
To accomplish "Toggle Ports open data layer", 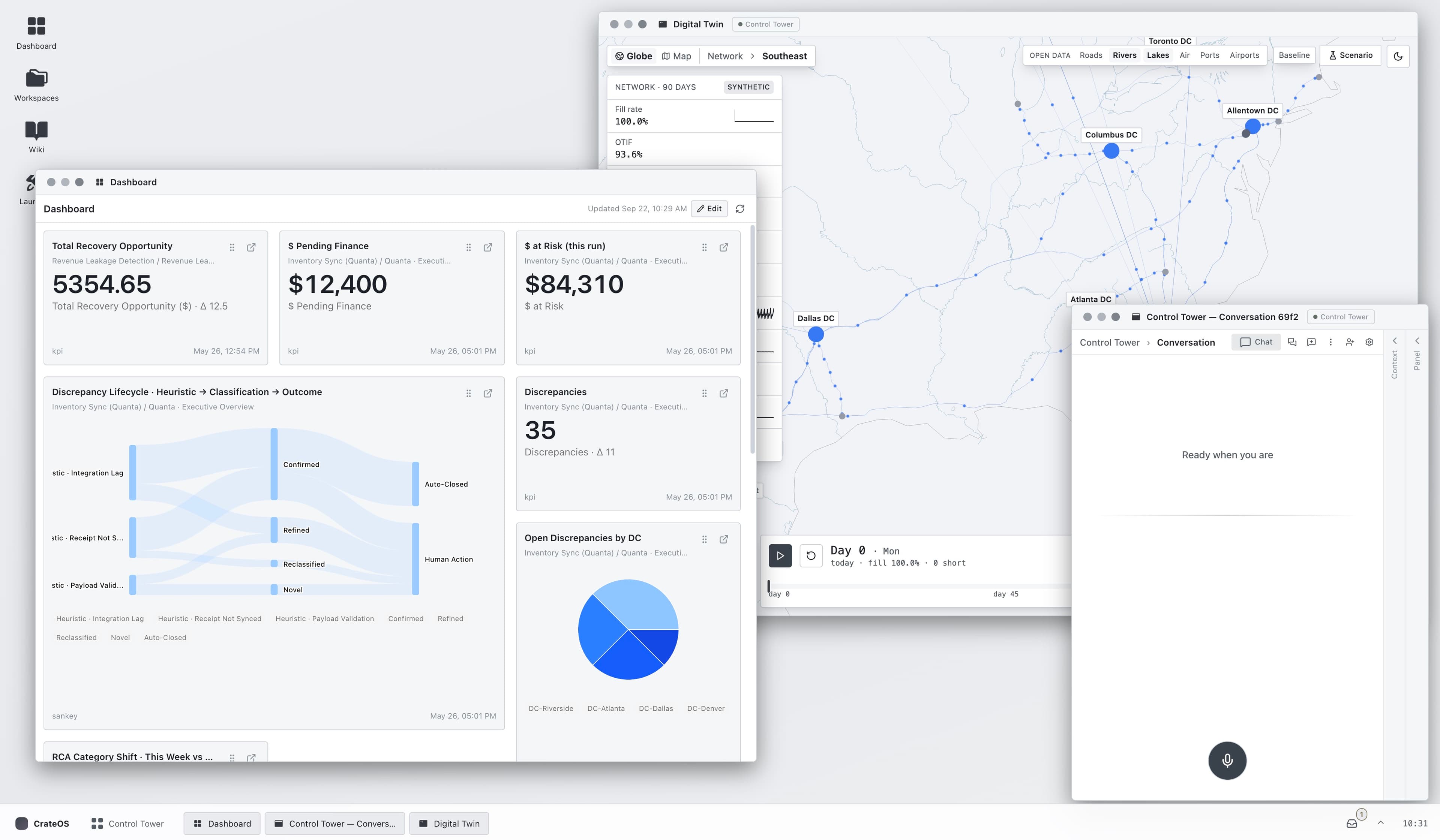I will (1209, 55).
